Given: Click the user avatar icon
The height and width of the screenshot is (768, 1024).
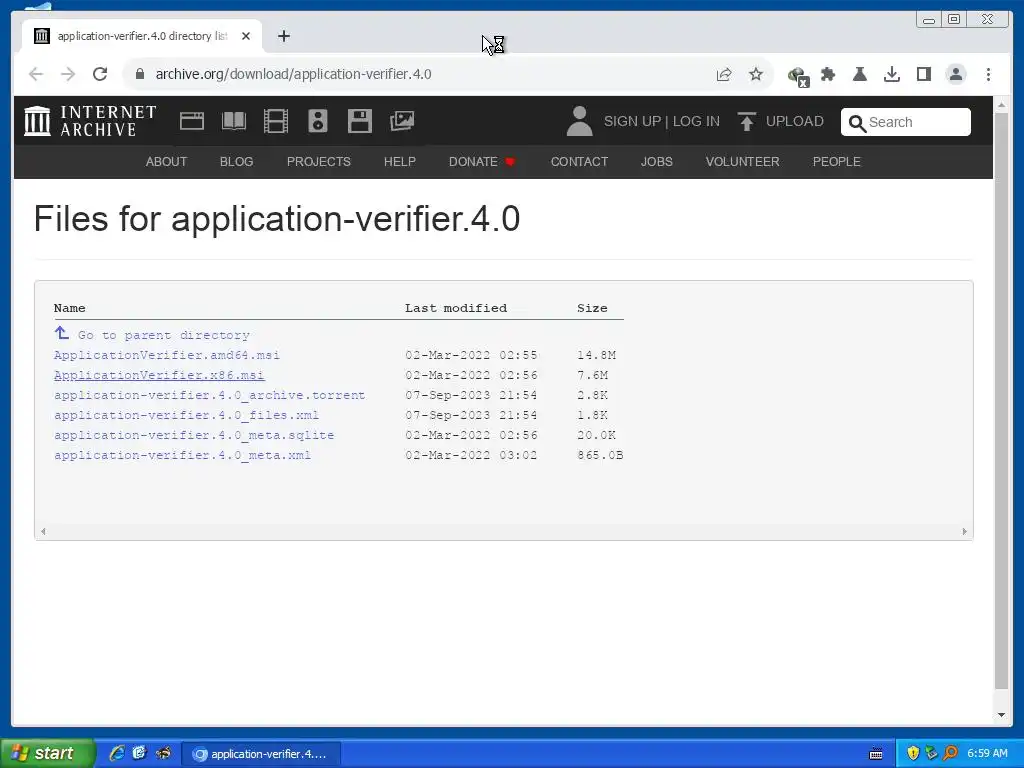Looking at the screenshot, I should tap(579, 121).
